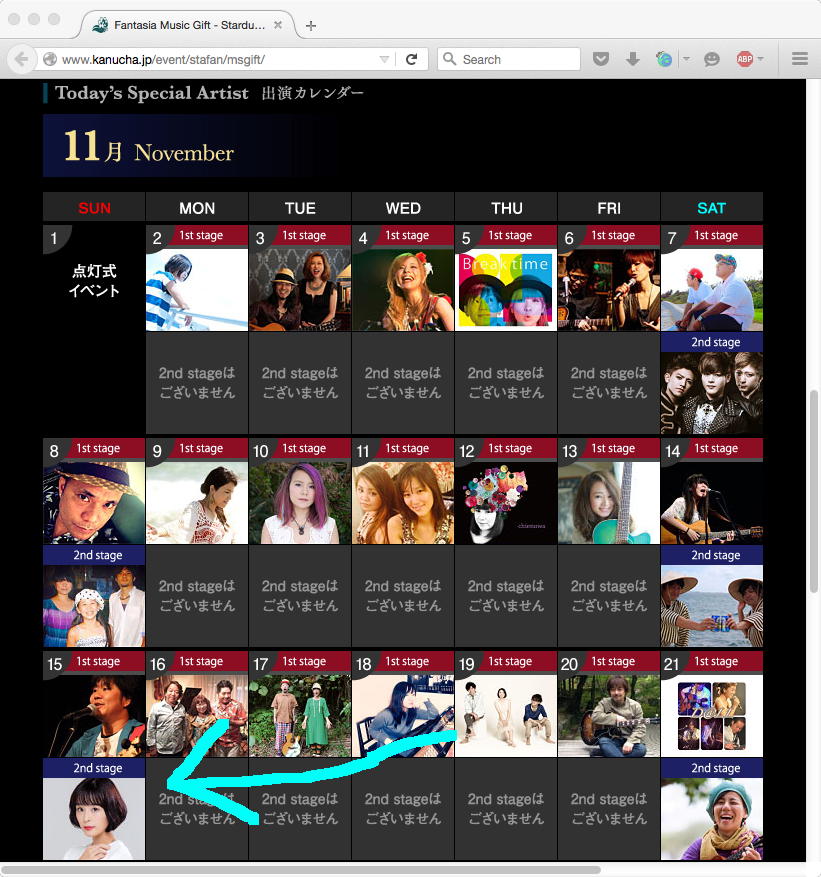This screenshot has height=877, width=821.
Task: Open November 11 duo thumbnail
Action: point(403,503)
